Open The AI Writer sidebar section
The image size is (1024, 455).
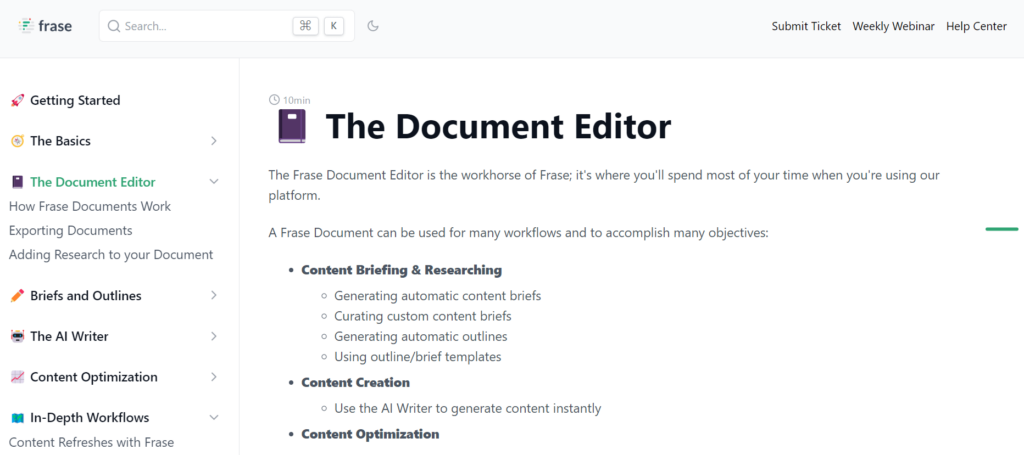pyautogui.click(x=69, y=336)
